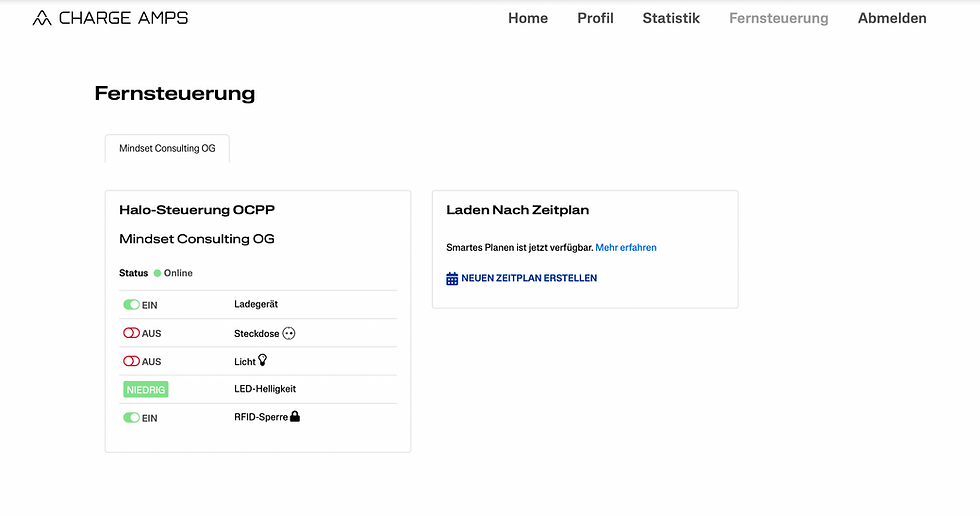Go to the Home page

tap(528, 18)
